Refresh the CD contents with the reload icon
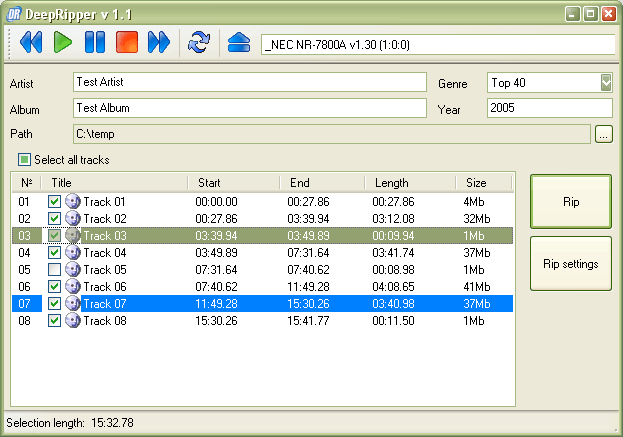 click(199, 42)
